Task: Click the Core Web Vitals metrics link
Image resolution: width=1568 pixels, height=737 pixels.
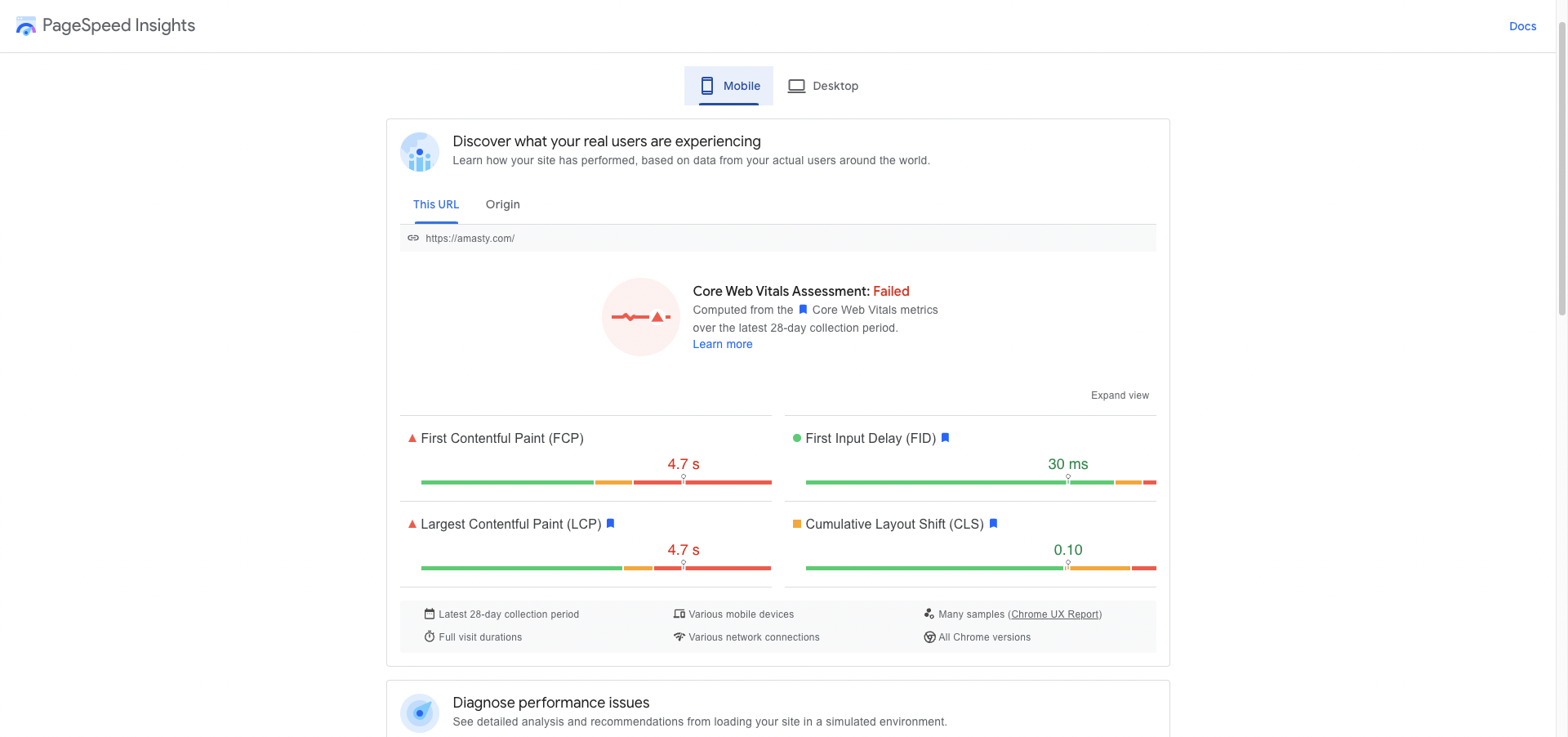Action: 875,310
